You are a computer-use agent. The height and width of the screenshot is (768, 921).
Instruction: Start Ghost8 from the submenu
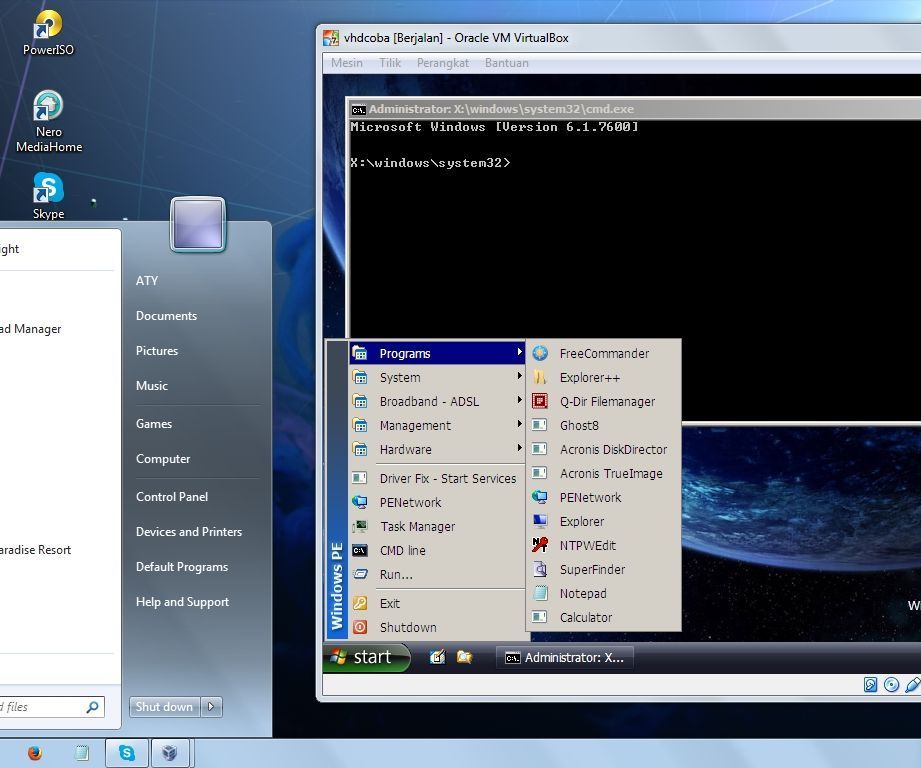(x=603, y=426)
